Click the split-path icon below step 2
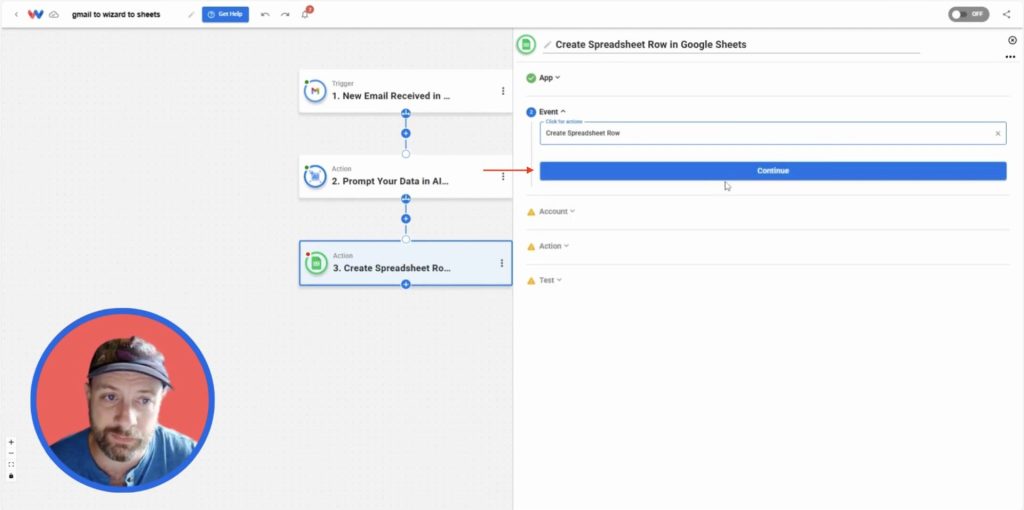Viewport: 1024px width, 510px height. (406, 199)
